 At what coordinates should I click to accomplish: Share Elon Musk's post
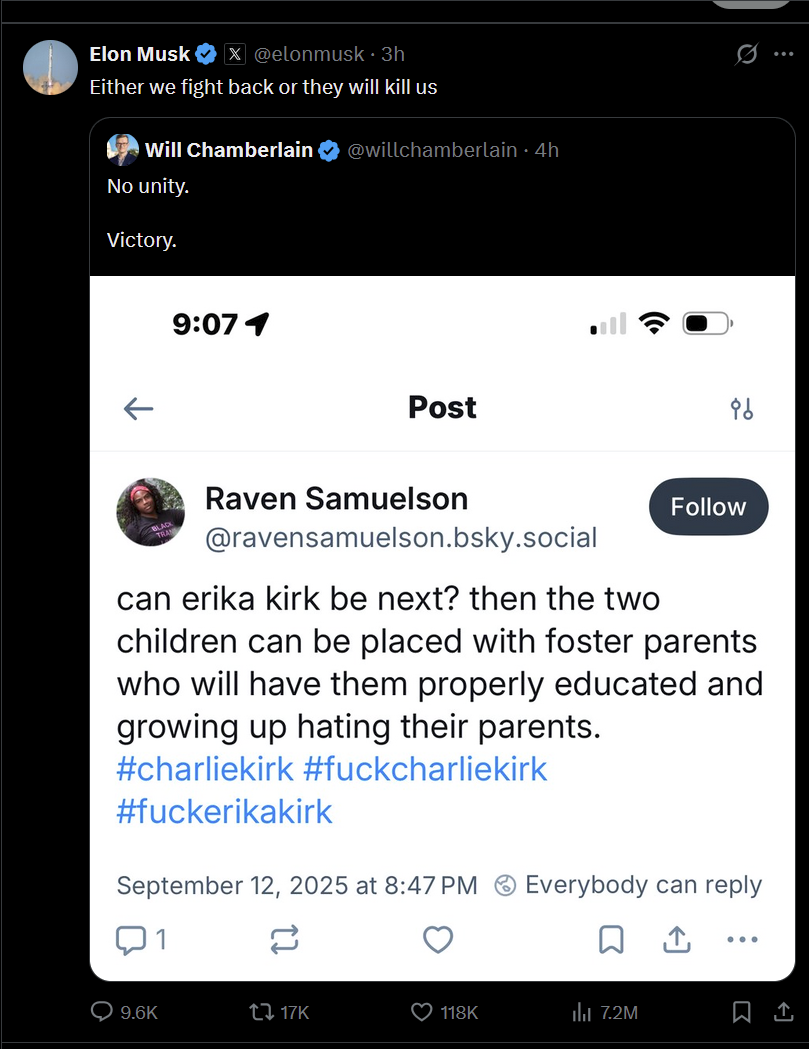[784, 1012]
